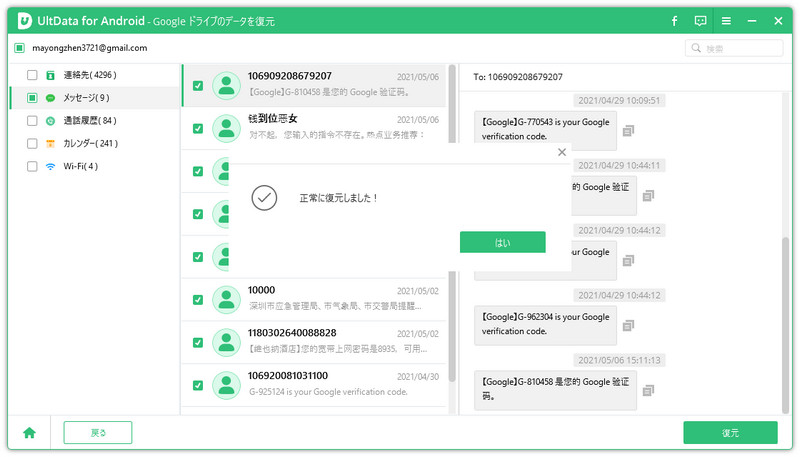This screenshot has width=800, height=457.
Task: Click the Wi-Fi icon in sidebar
Action: point(51,166)
